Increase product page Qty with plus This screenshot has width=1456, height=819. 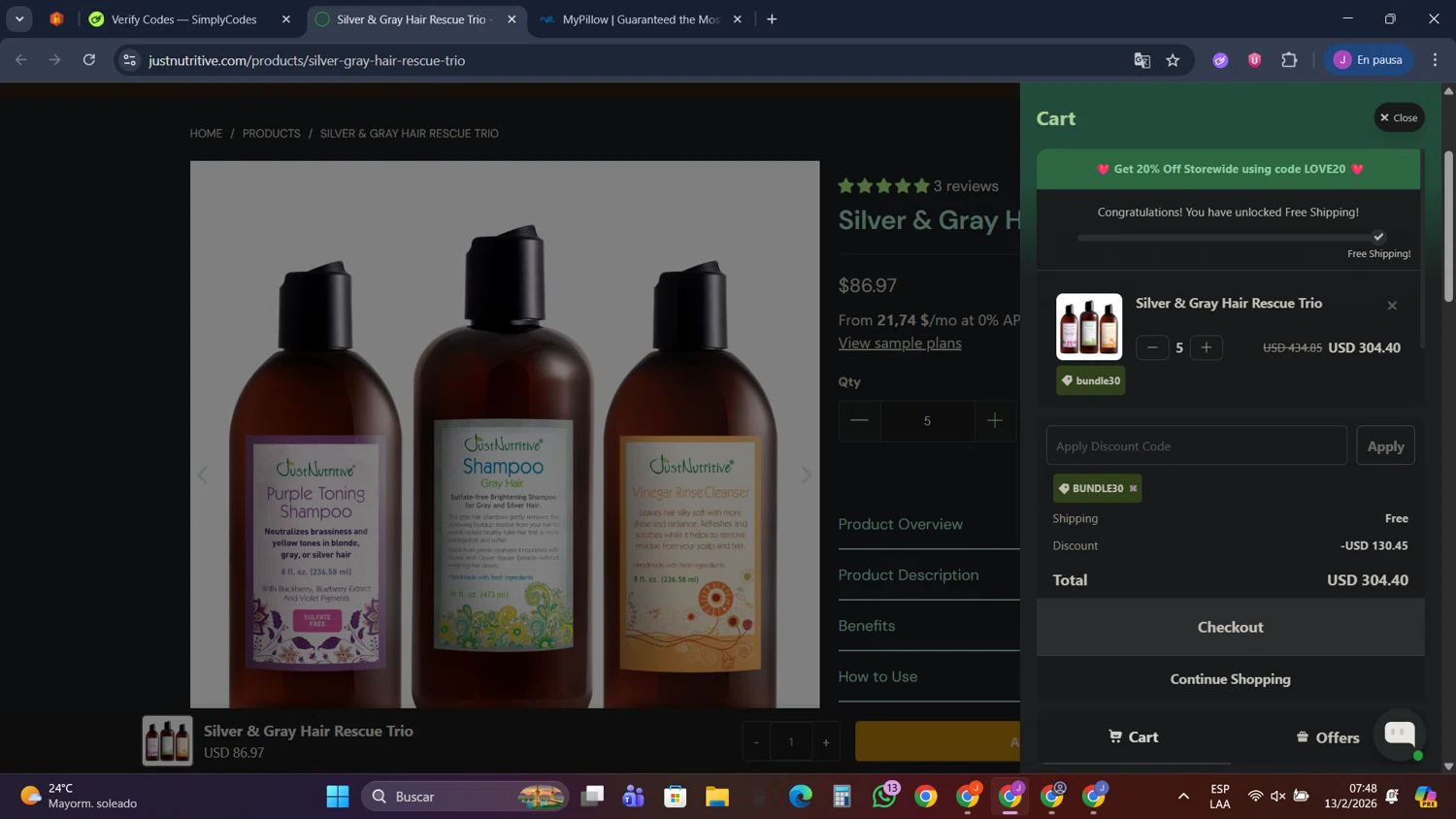pos(994,420)
